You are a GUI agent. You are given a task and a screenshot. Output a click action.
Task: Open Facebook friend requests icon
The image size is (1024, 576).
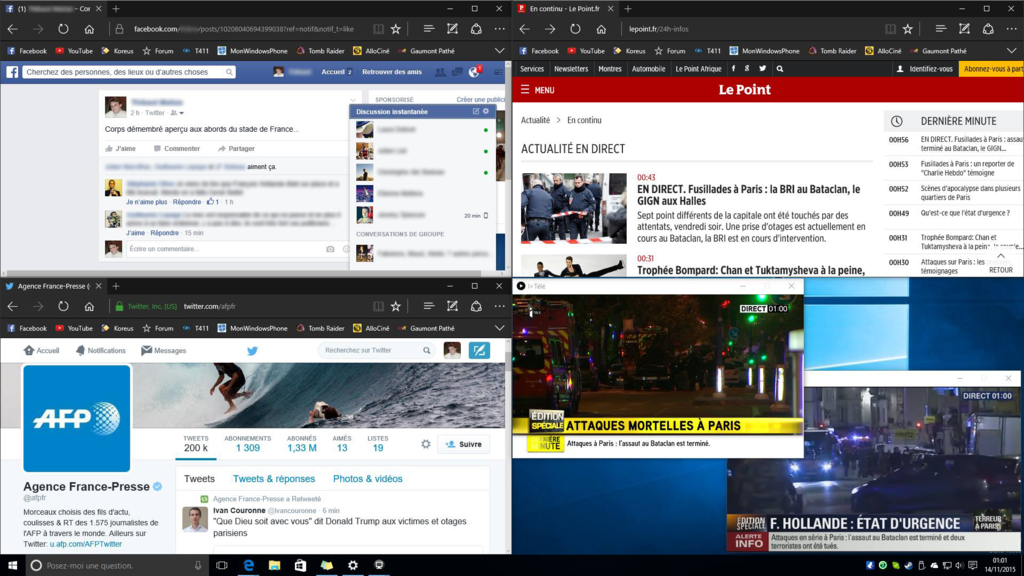[x=440, y=72]
